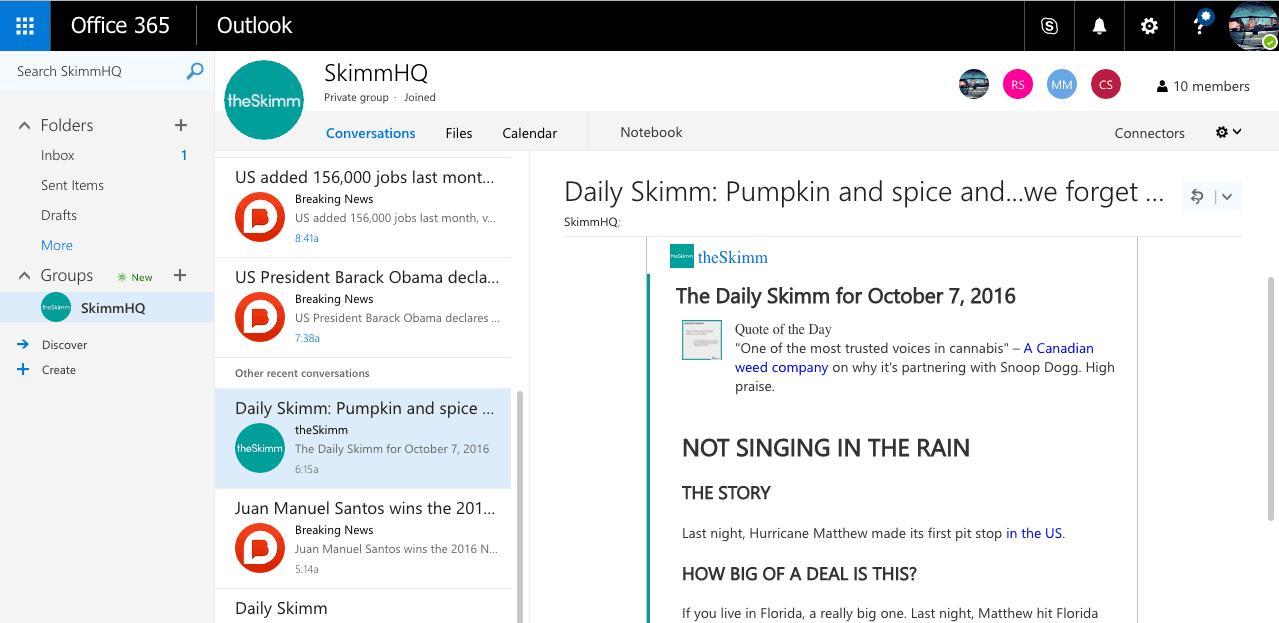Open Barack Obama declares conversation

pos(363,307)
